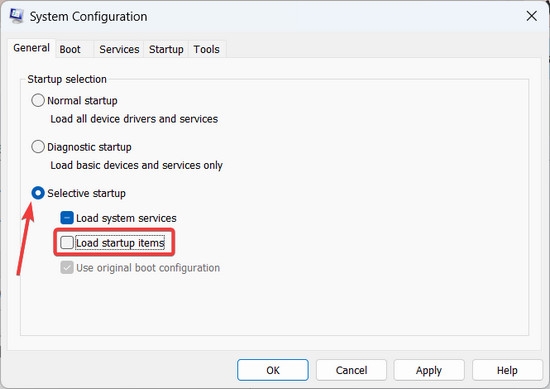Click the System Configuration window title text

(x=88, y=16)
